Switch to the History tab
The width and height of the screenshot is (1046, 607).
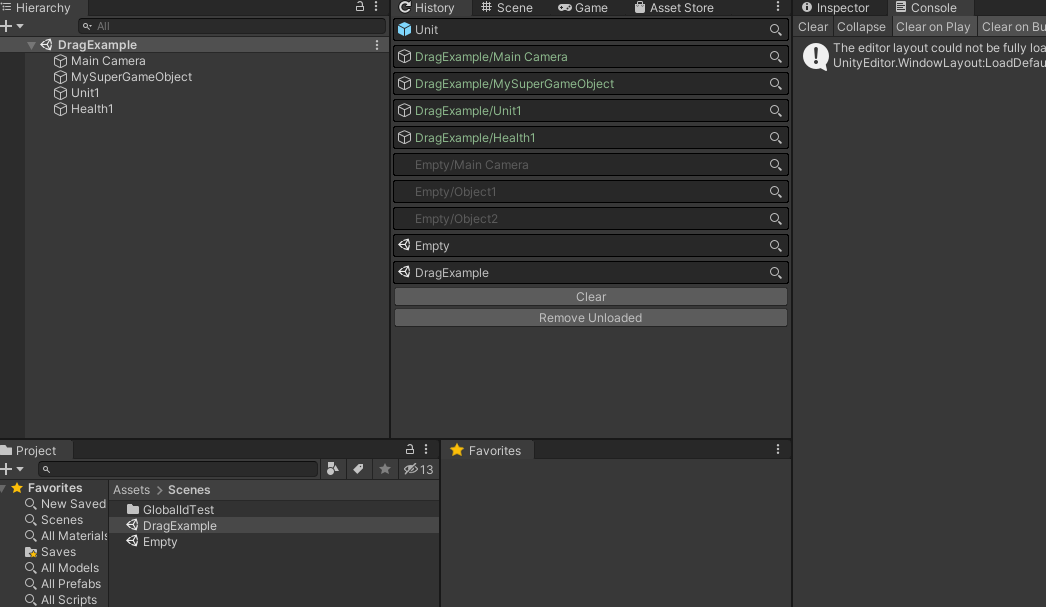[426, 8]
